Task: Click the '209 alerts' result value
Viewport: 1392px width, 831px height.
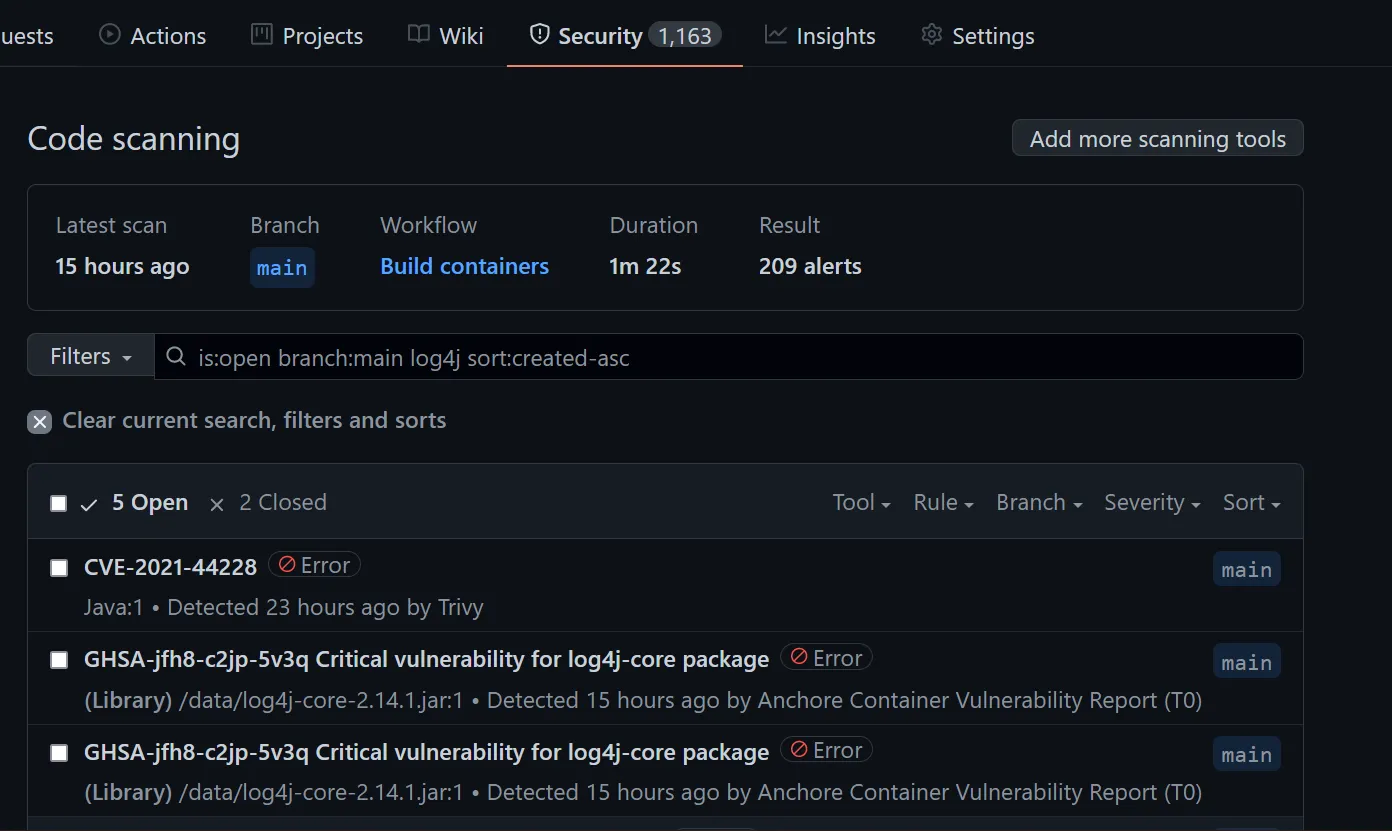Action: point(810,266)
